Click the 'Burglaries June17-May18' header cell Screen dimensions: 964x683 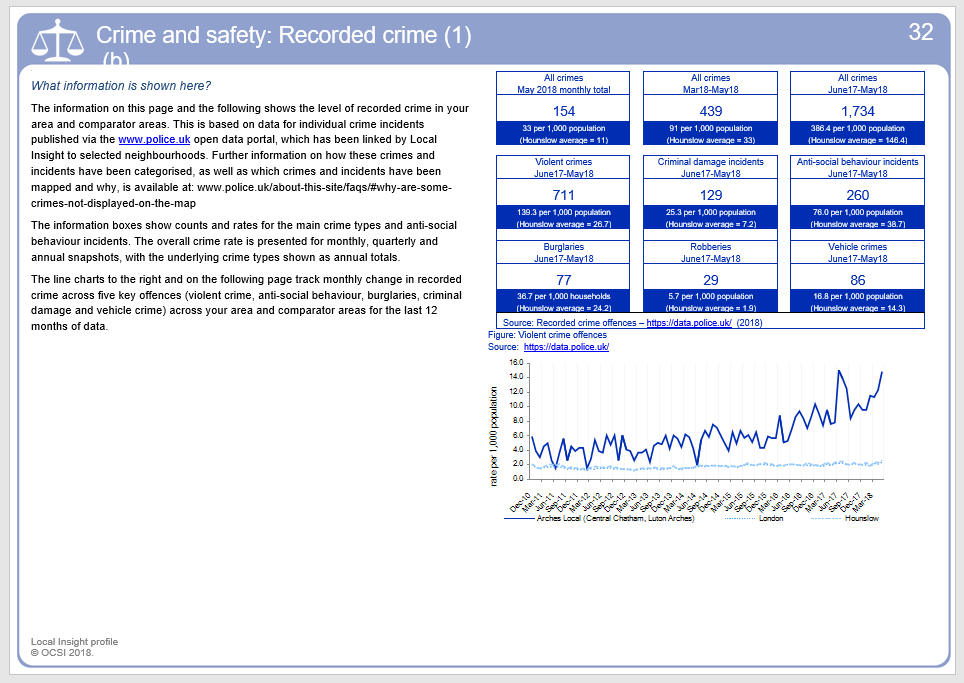click(x=563, y=252)
